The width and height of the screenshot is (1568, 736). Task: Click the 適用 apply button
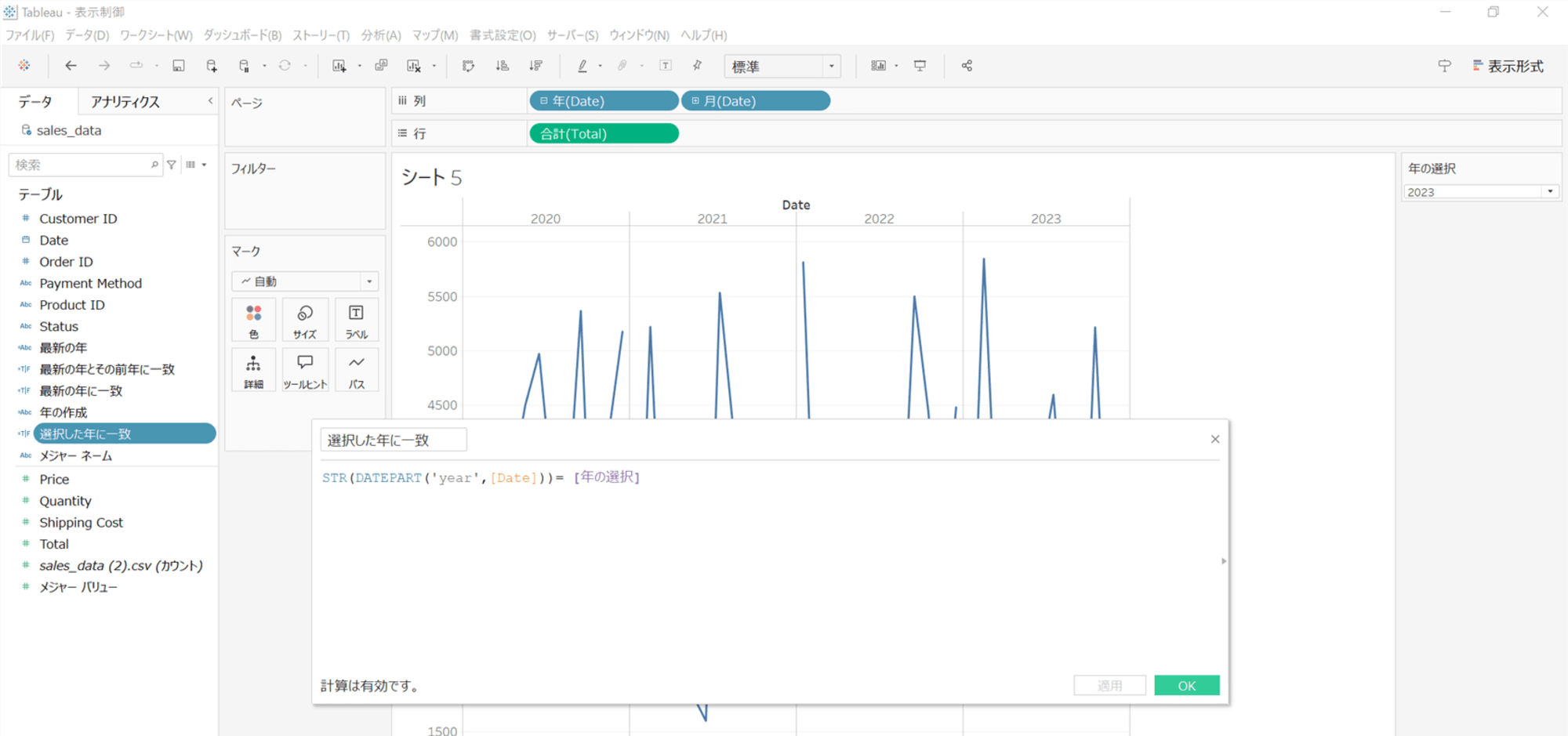1109,686
